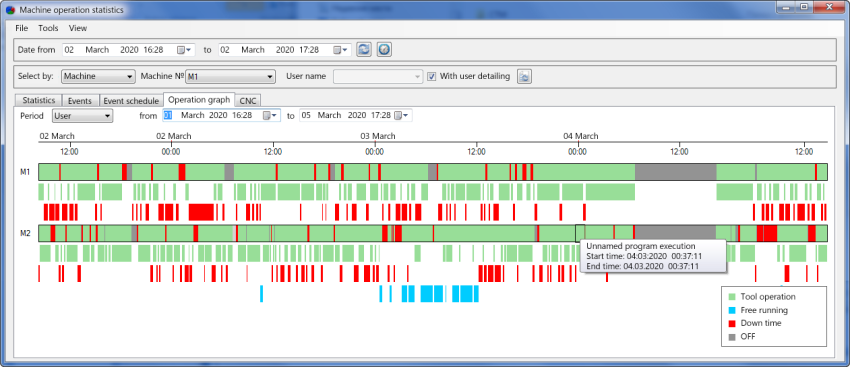Click the large gray OFF segment on M1
The height and width of the screenshot is (367, 850).
click(675, 172)
